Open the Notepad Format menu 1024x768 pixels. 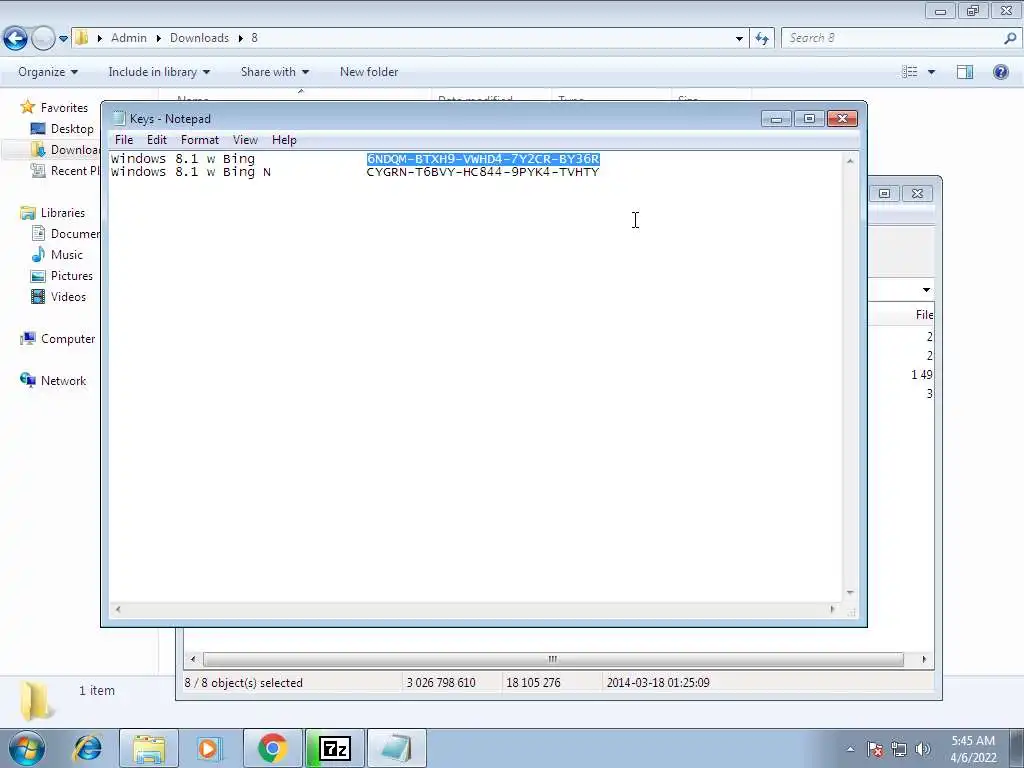[200, 140]
